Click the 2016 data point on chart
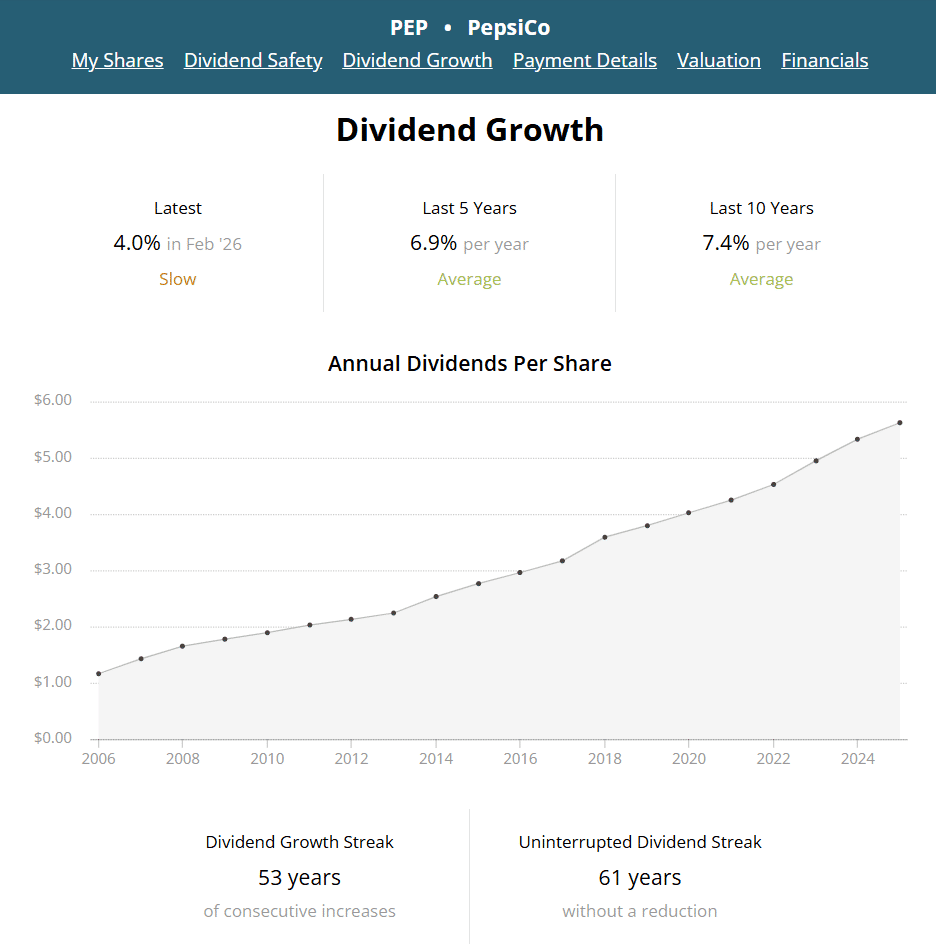The height and width of the screenshot is (948, 936). click(x=520, y=572)
